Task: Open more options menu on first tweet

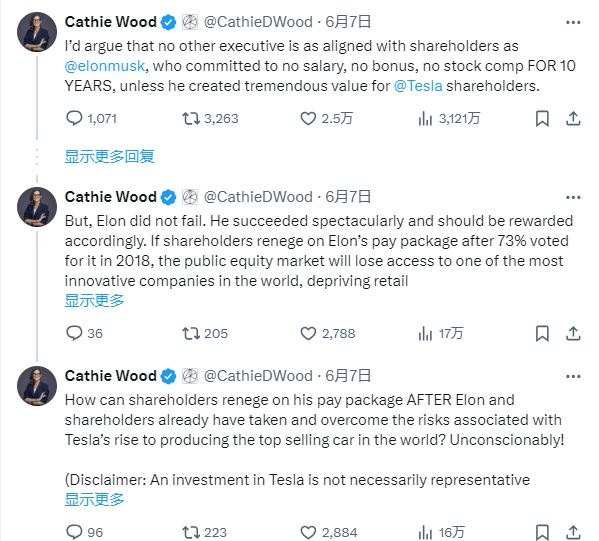Action: pos(573,23)
